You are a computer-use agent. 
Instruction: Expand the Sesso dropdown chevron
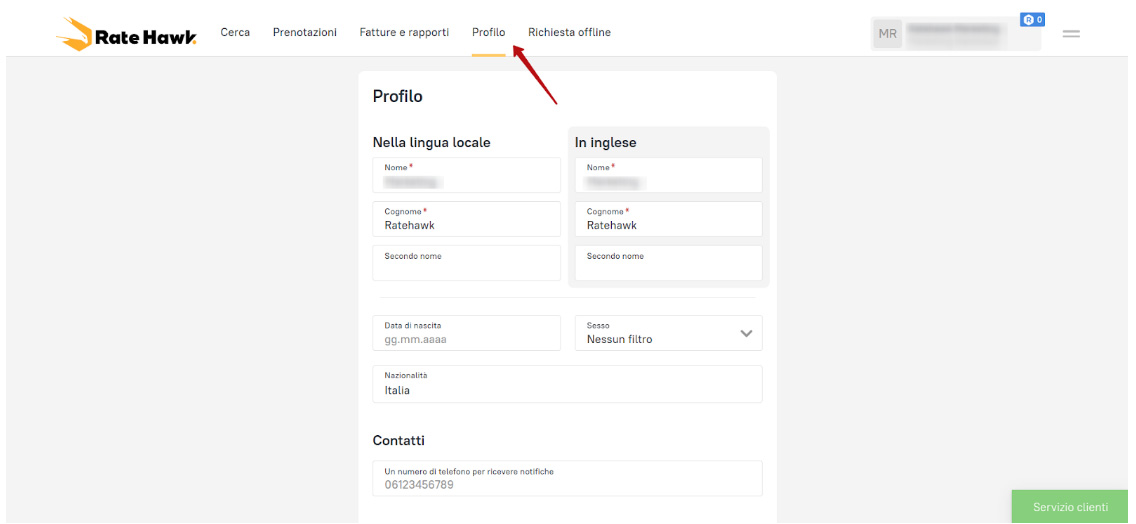click(746, 333)
